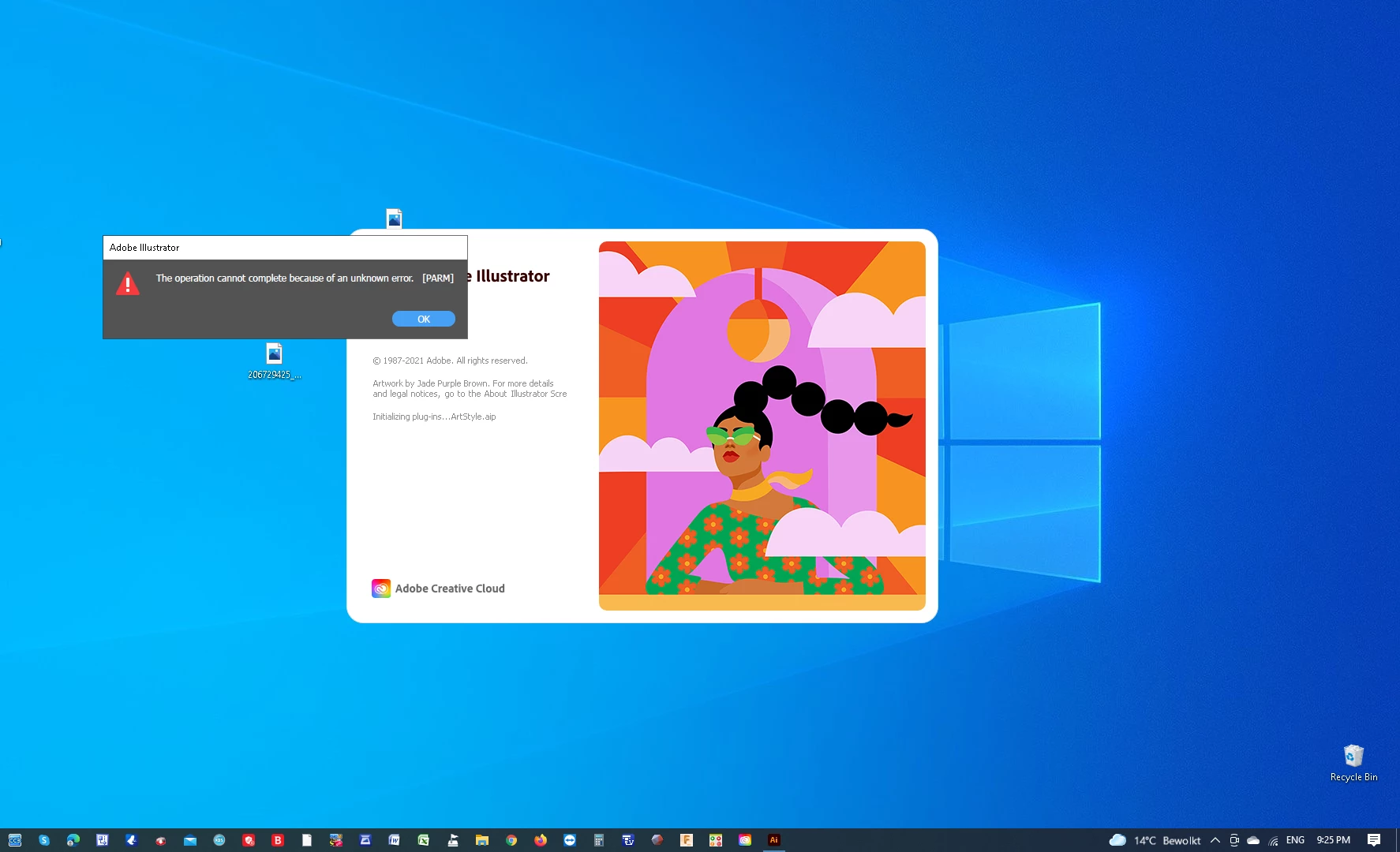
Task: Open Microsoft Edge from the taskbar
Action: (x=73, y=840)
